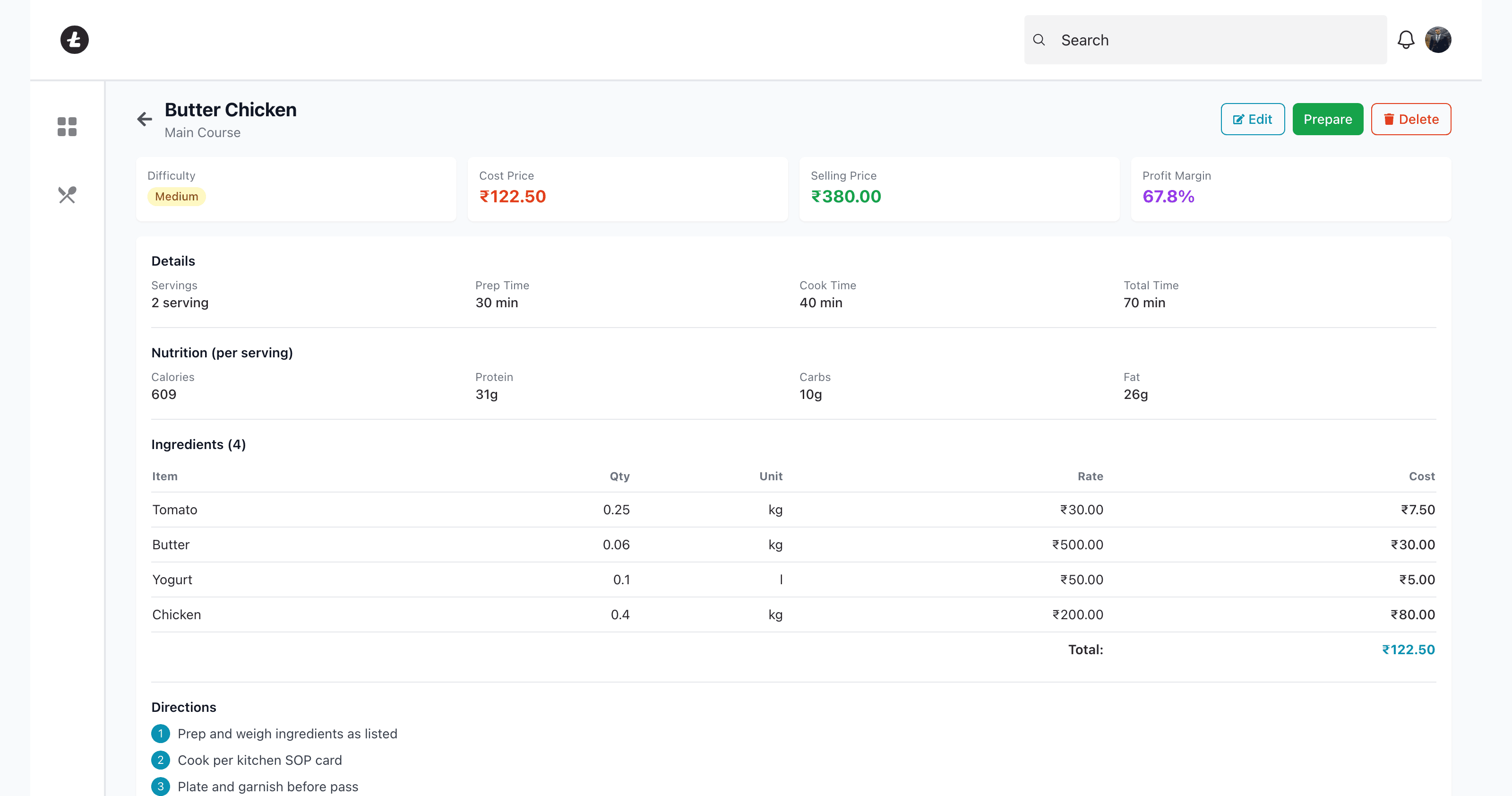Image resolution: width=1512 pixels, height=796 pixels.
Task: Click the search magnifier icon
Action: (1039, 40)
